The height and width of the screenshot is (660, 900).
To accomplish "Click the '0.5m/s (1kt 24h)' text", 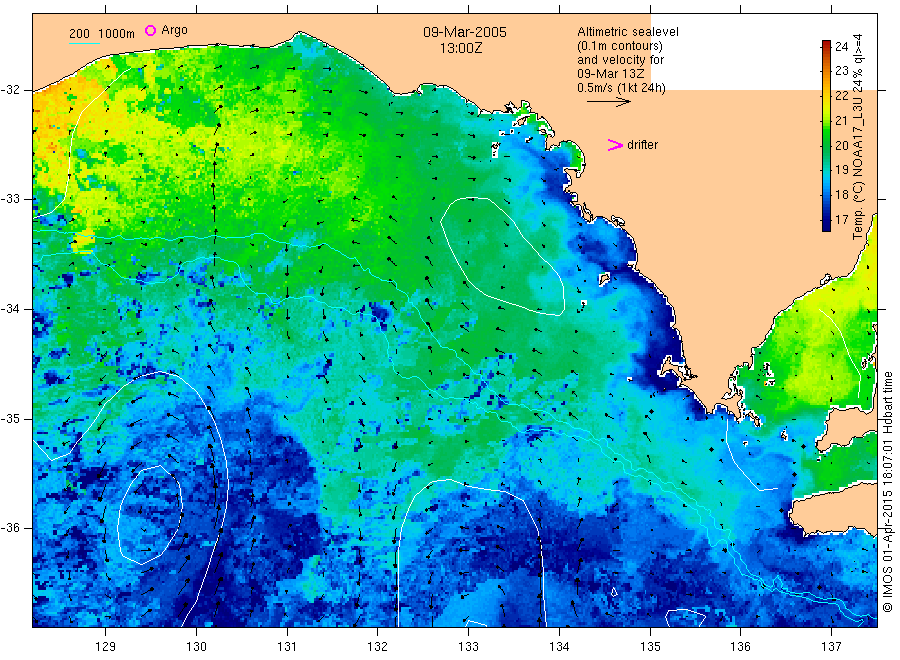I will 621,88.
